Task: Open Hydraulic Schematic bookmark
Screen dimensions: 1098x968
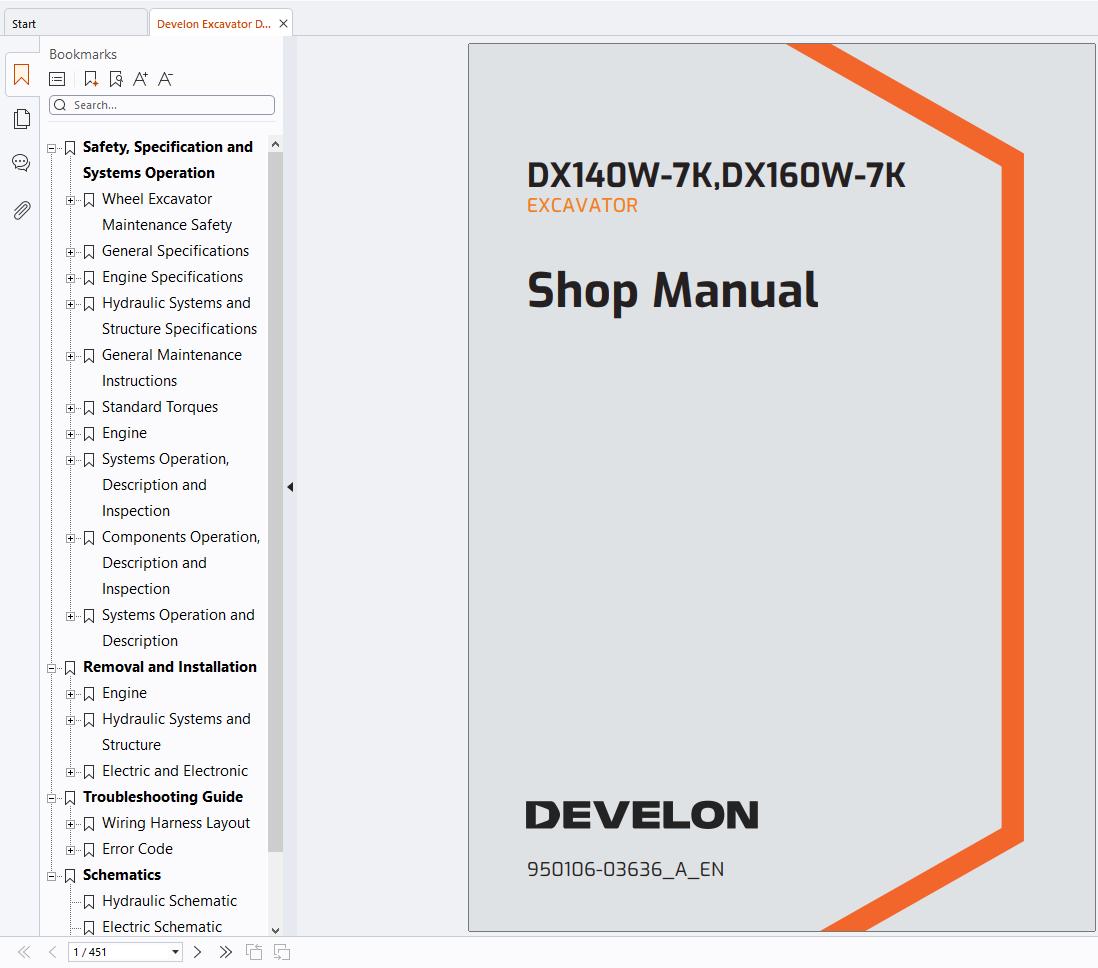Action: pyautogui.click(x=169, y=901)
